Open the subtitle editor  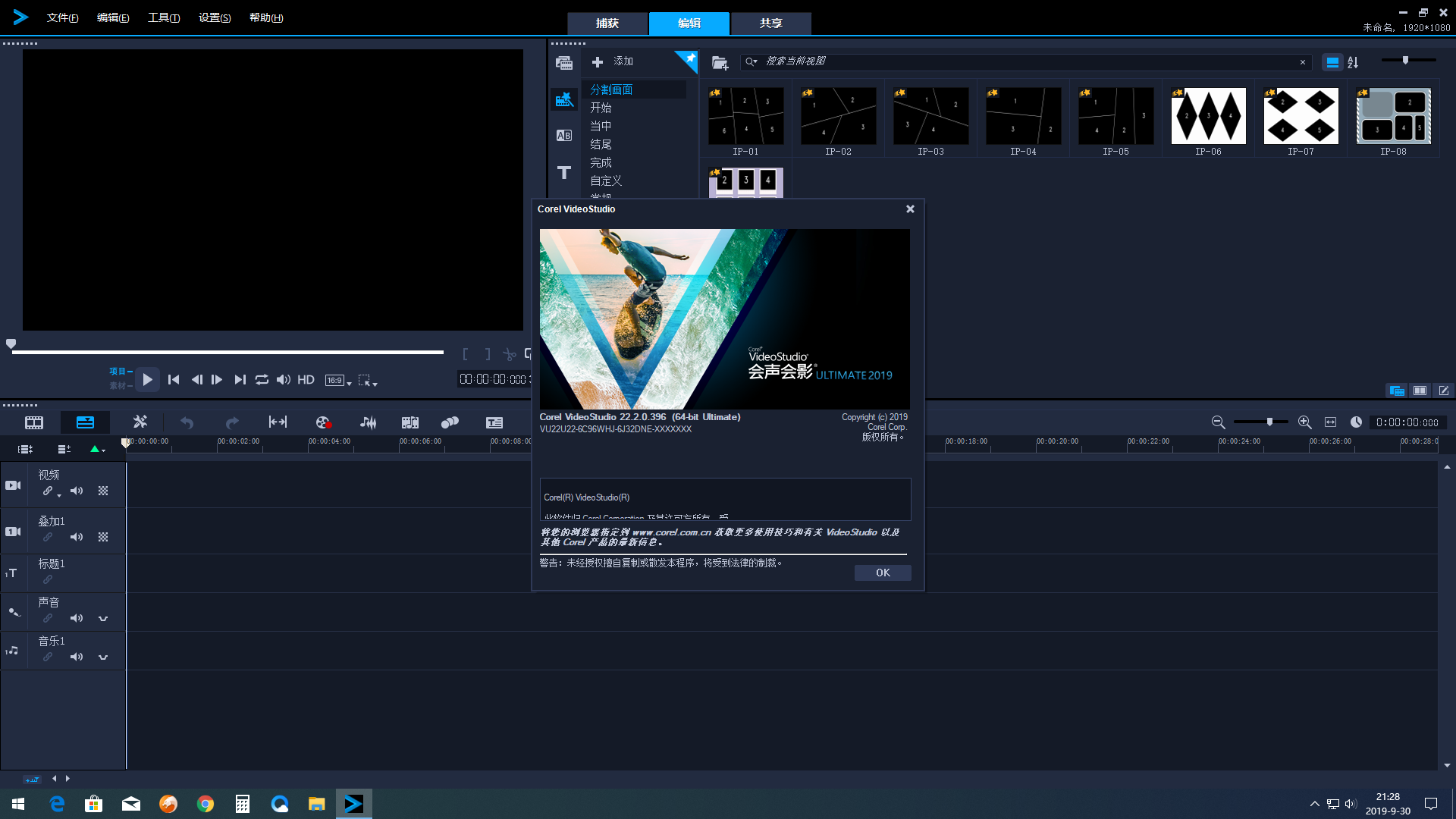tap(494, 422)
